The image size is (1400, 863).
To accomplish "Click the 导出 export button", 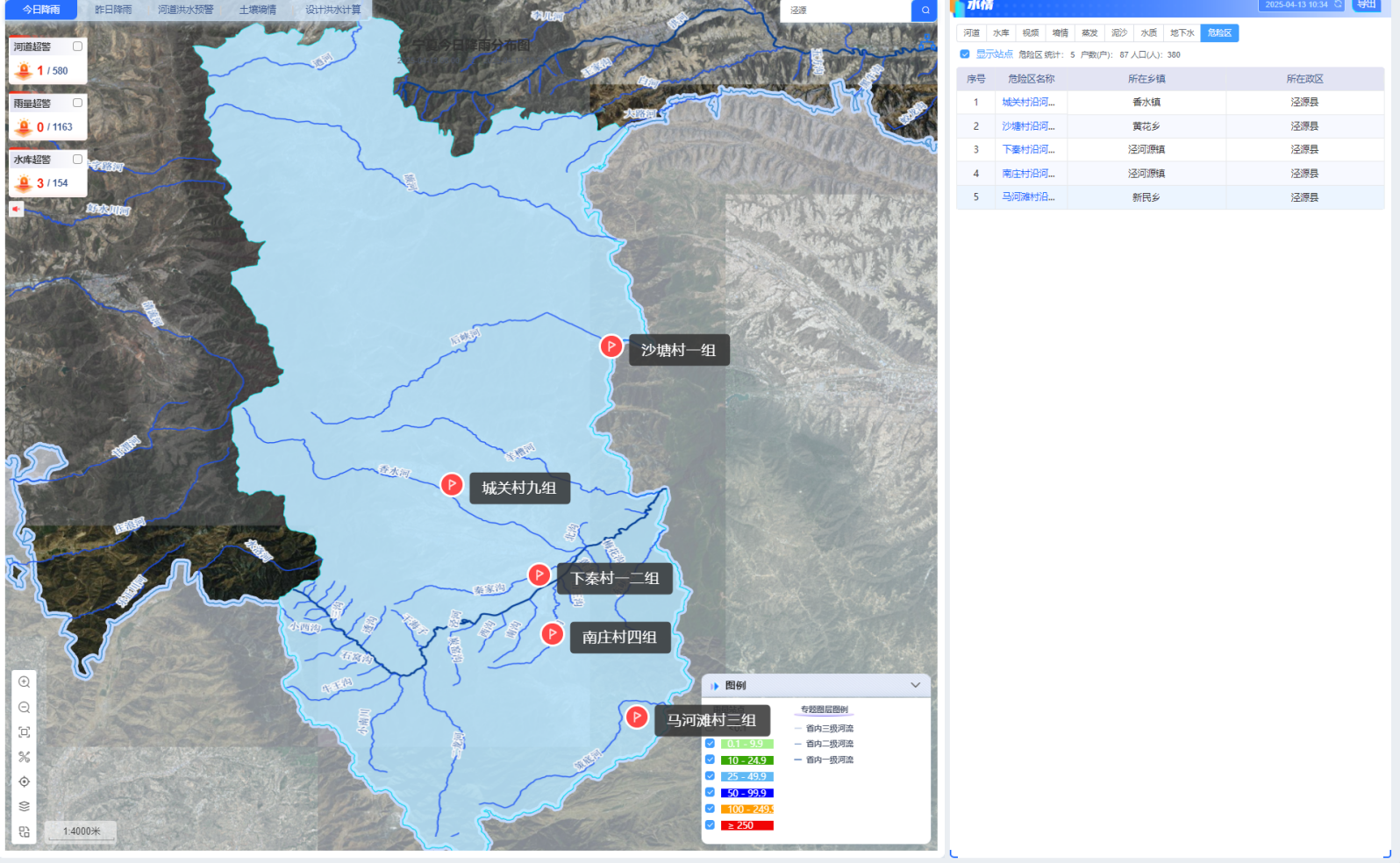I will click(1367, 4).
